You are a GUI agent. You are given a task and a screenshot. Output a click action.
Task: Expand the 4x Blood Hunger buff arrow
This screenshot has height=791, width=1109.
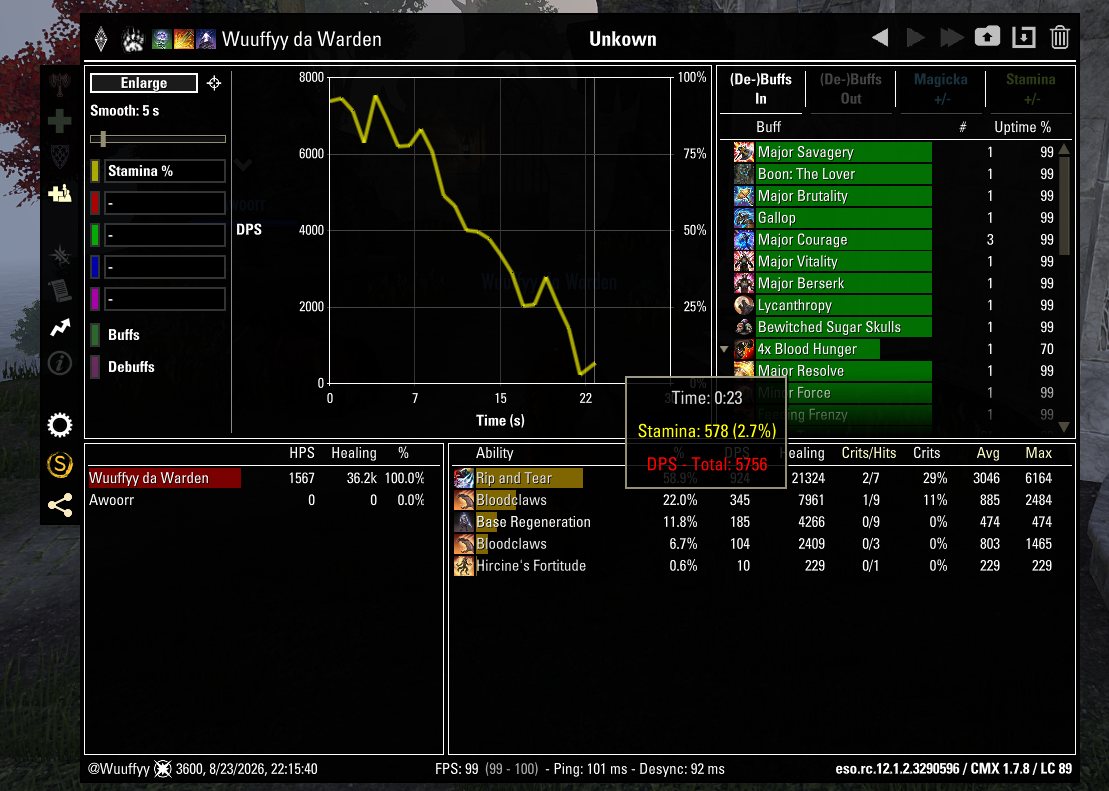point(724,350)
